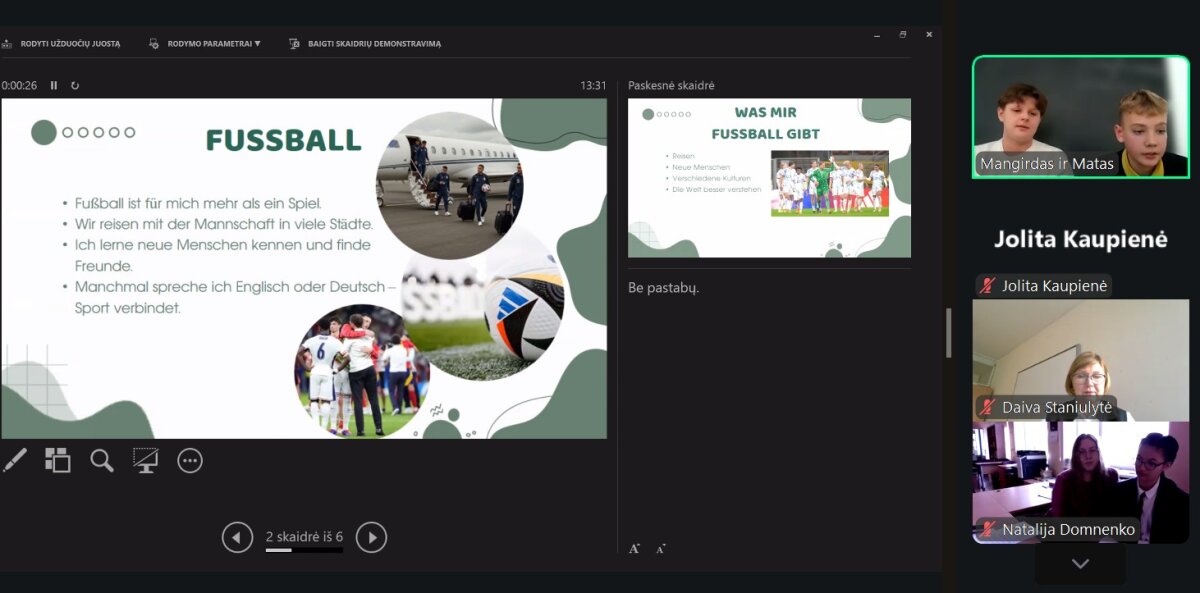Pause the slide timer
The width and height of the screenshot is (1200, 593).
pyautogui.click(x=54, y=86)
